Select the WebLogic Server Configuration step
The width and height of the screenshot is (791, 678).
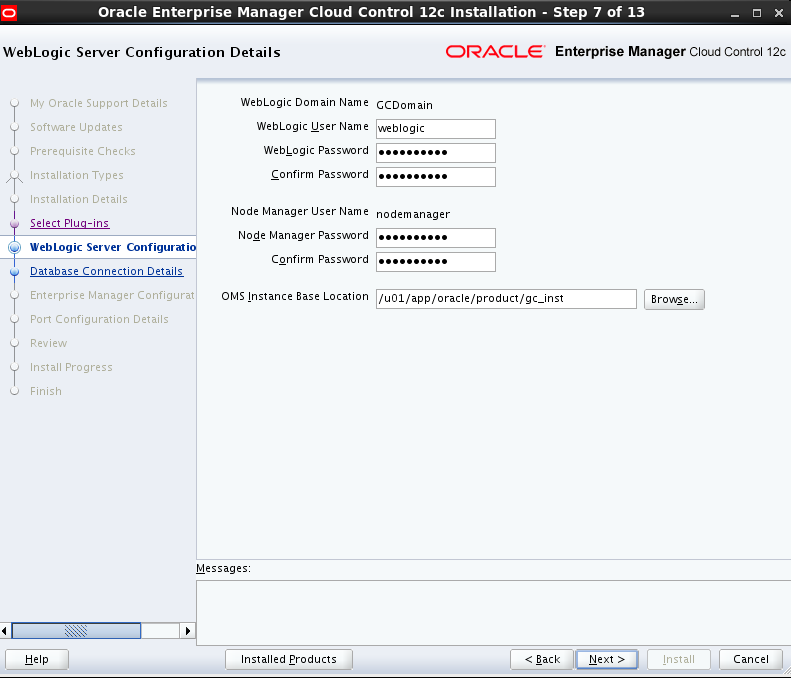point(112,247)
